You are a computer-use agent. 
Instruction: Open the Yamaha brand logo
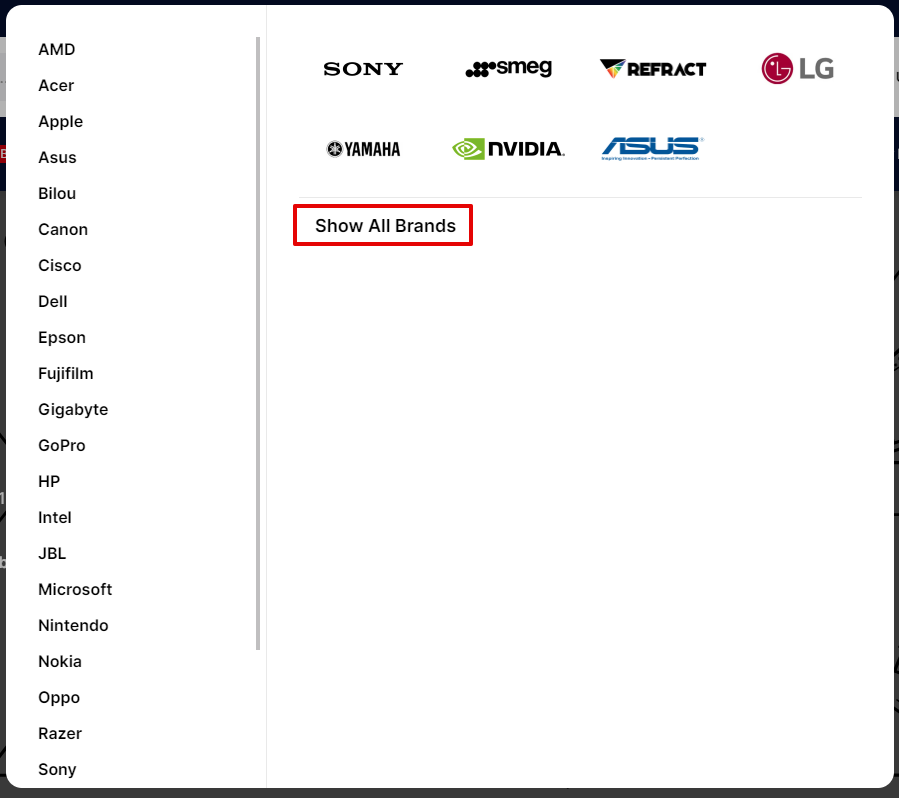pos(363,149)
